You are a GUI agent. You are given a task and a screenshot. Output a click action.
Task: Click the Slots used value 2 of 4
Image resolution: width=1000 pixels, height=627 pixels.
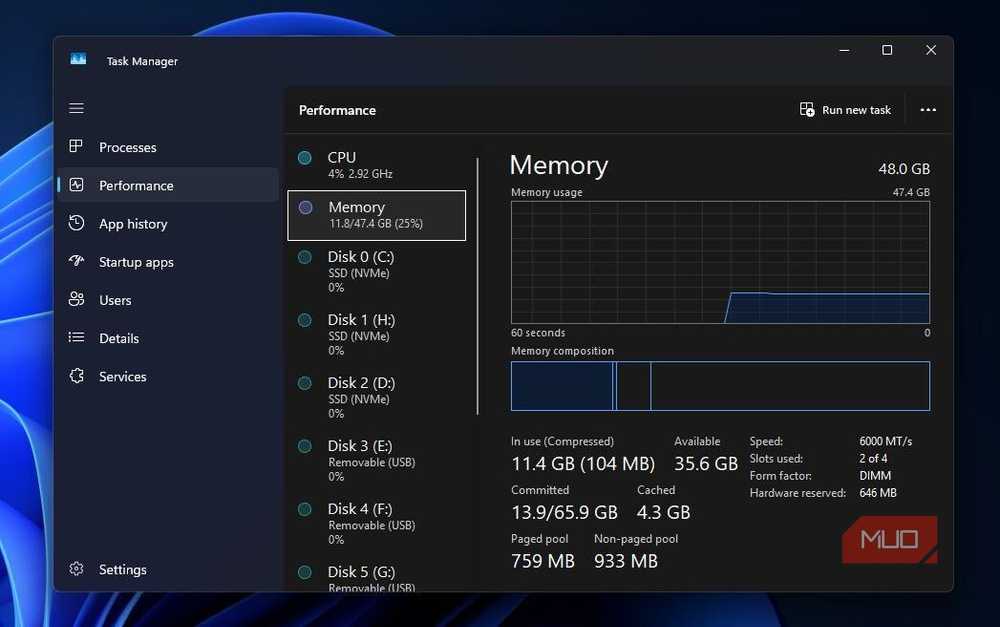(x=873, y=459)
